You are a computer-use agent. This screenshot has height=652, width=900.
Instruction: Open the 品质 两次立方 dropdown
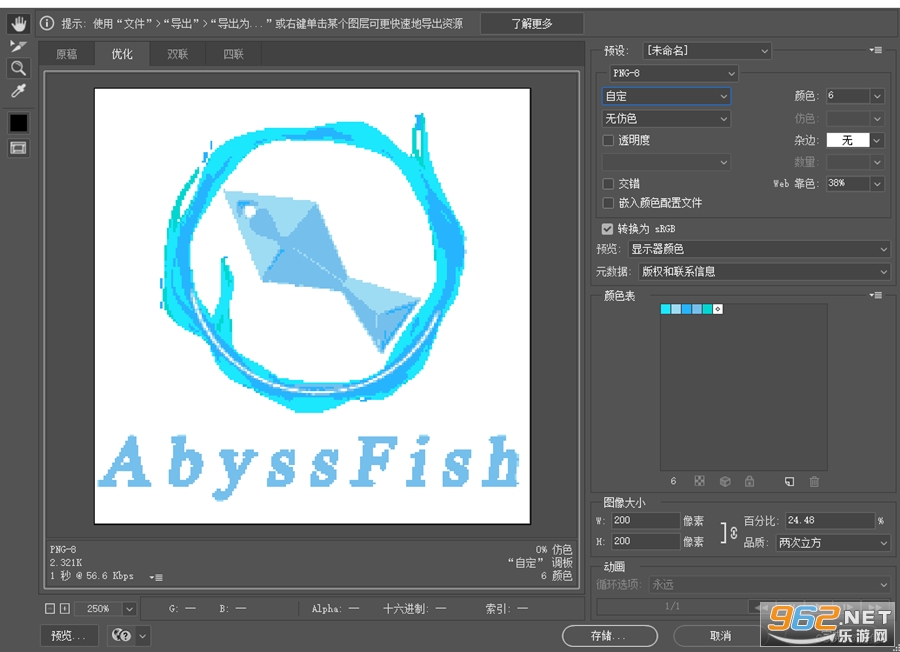pos(833,542)
